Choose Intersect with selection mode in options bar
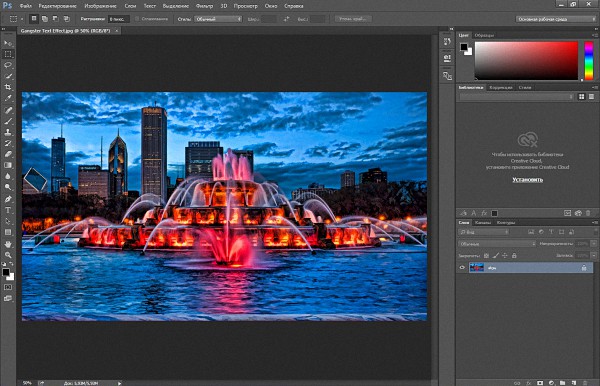This screenshot has height=386, width=600. click(x=66, y=18)
